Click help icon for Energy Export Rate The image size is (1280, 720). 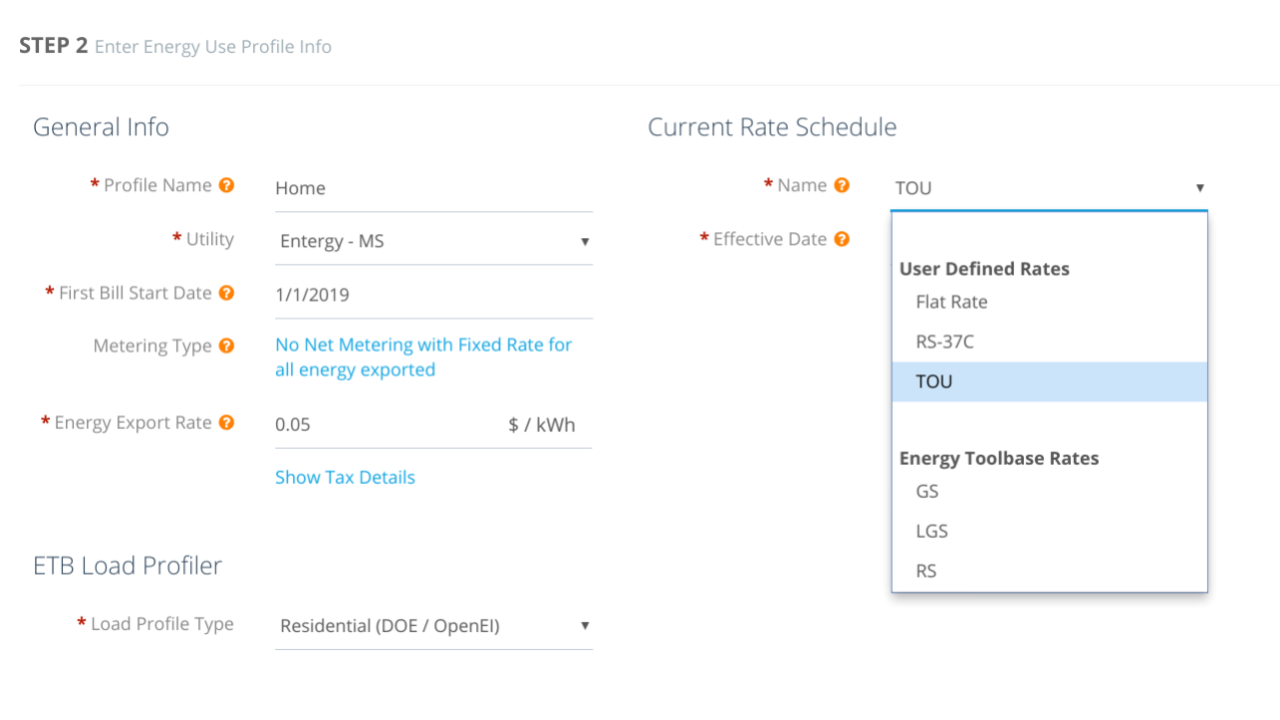tap(227, 422)
